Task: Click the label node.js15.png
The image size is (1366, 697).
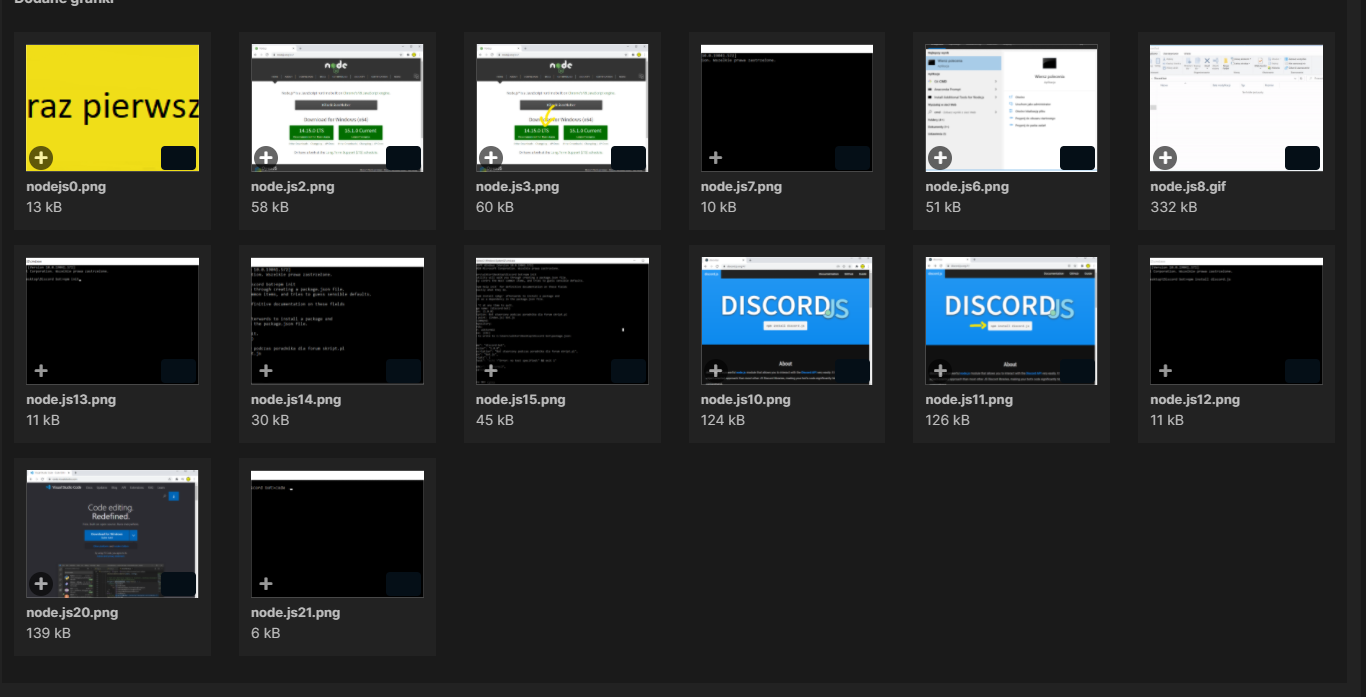Action: (x=521, y=400)
